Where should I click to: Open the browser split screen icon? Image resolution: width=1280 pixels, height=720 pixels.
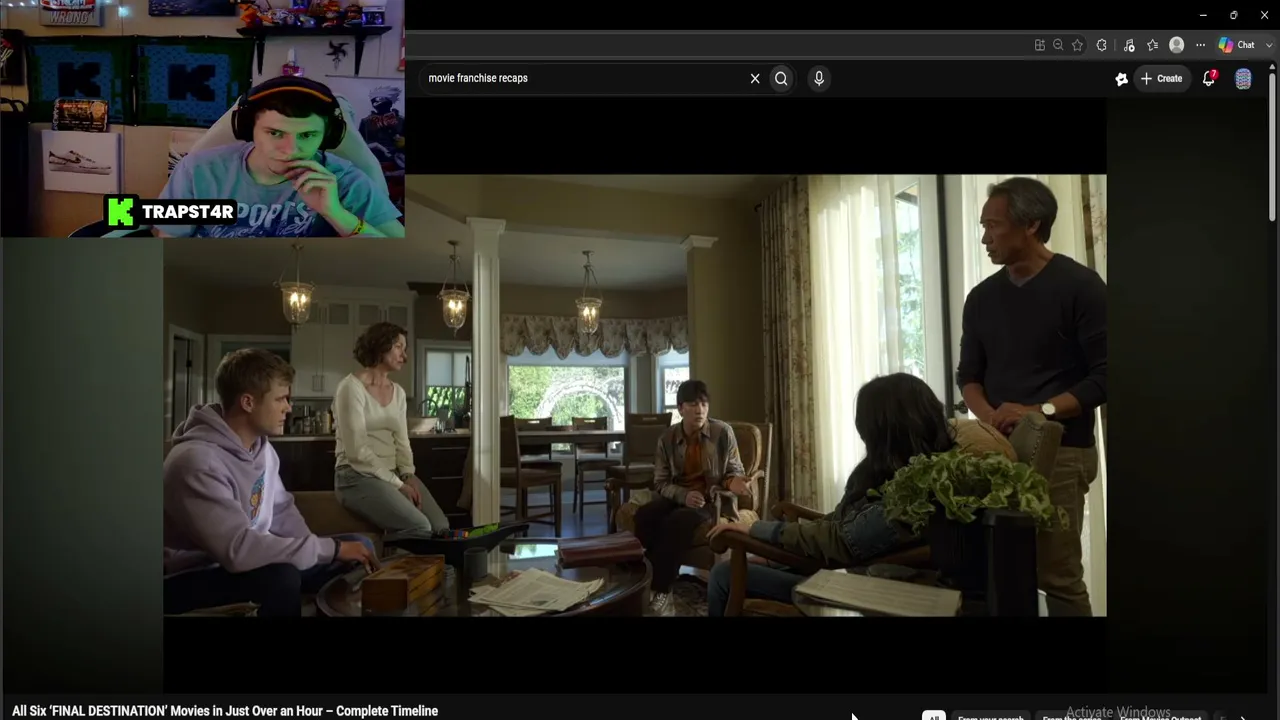[1040, 45]
